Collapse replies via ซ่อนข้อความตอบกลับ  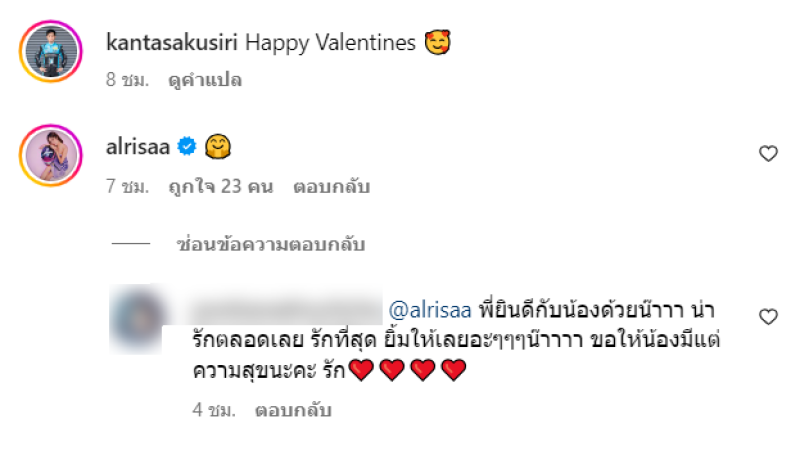[270, 244]
